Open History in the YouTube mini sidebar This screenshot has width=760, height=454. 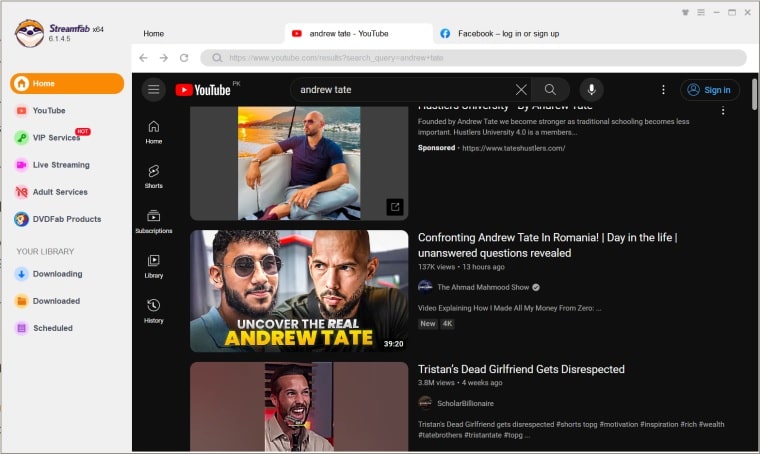pyautogui.click(x=154, y=311)
